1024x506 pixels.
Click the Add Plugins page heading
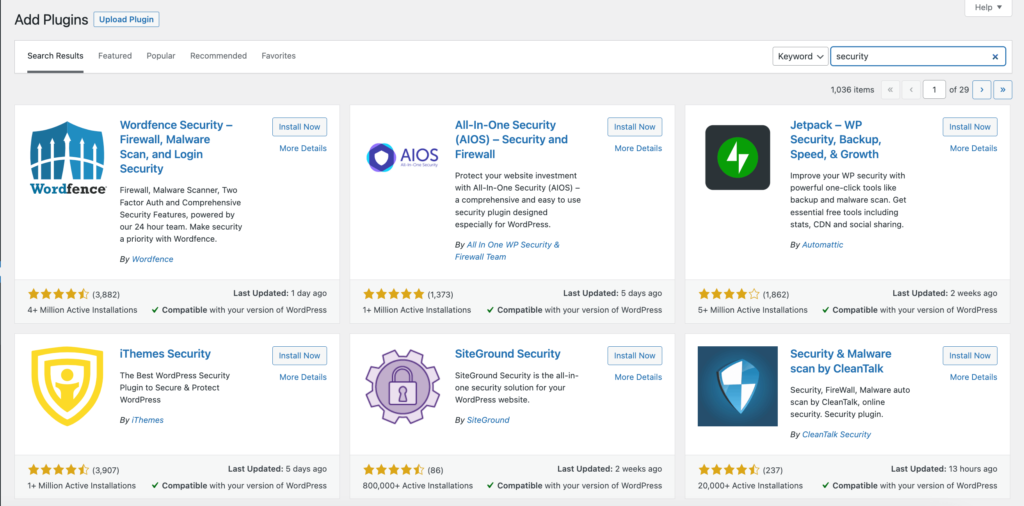tap(51, 20)
